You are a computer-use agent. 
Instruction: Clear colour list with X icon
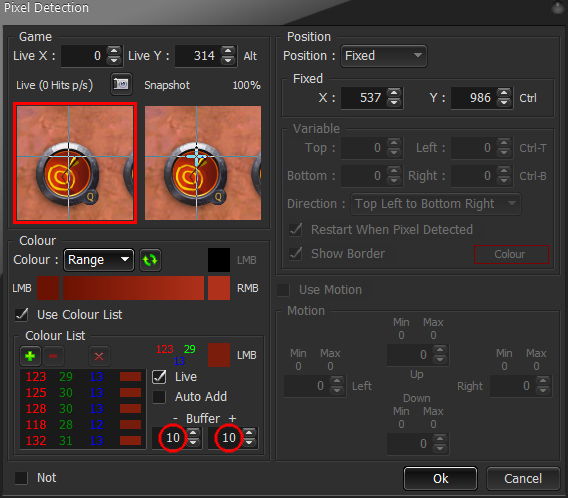point(99,356)
